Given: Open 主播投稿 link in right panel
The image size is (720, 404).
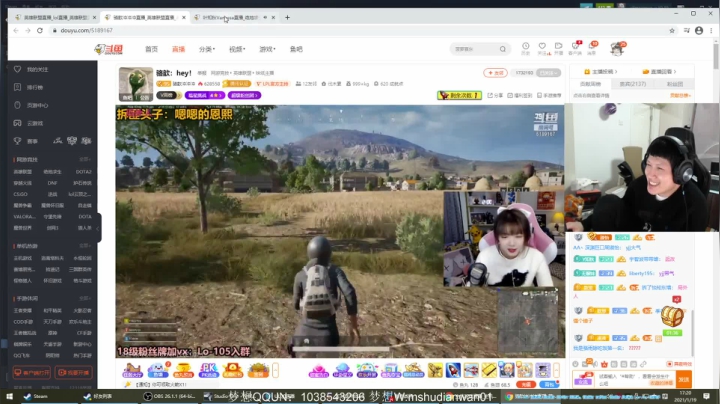Looking at the screenshot, I should (601, 72).
